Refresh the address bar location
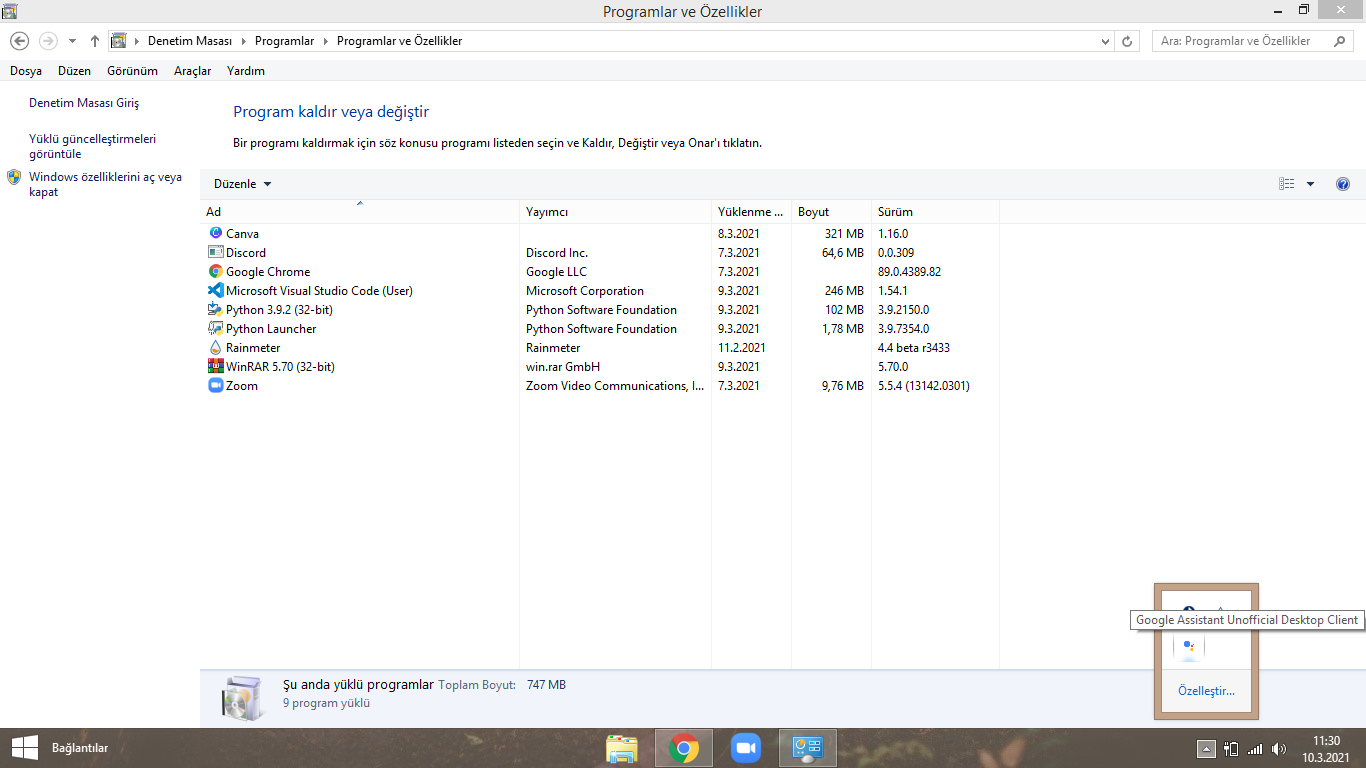Viewport: 1366px width, 768px height. click(x=1128, y=41)
